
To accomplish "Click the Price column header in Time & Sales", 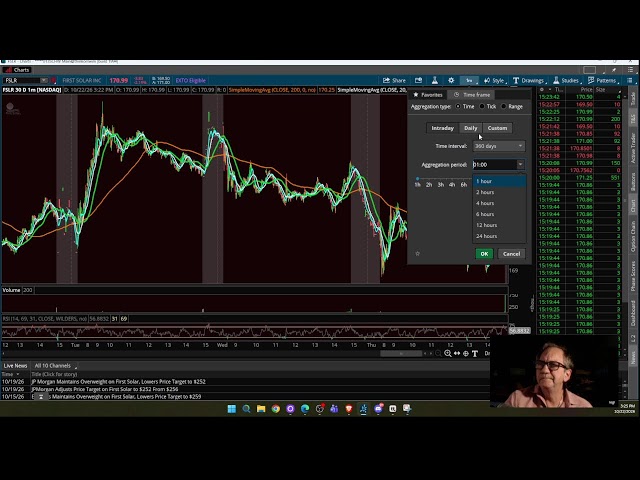I will click(586, 90).
